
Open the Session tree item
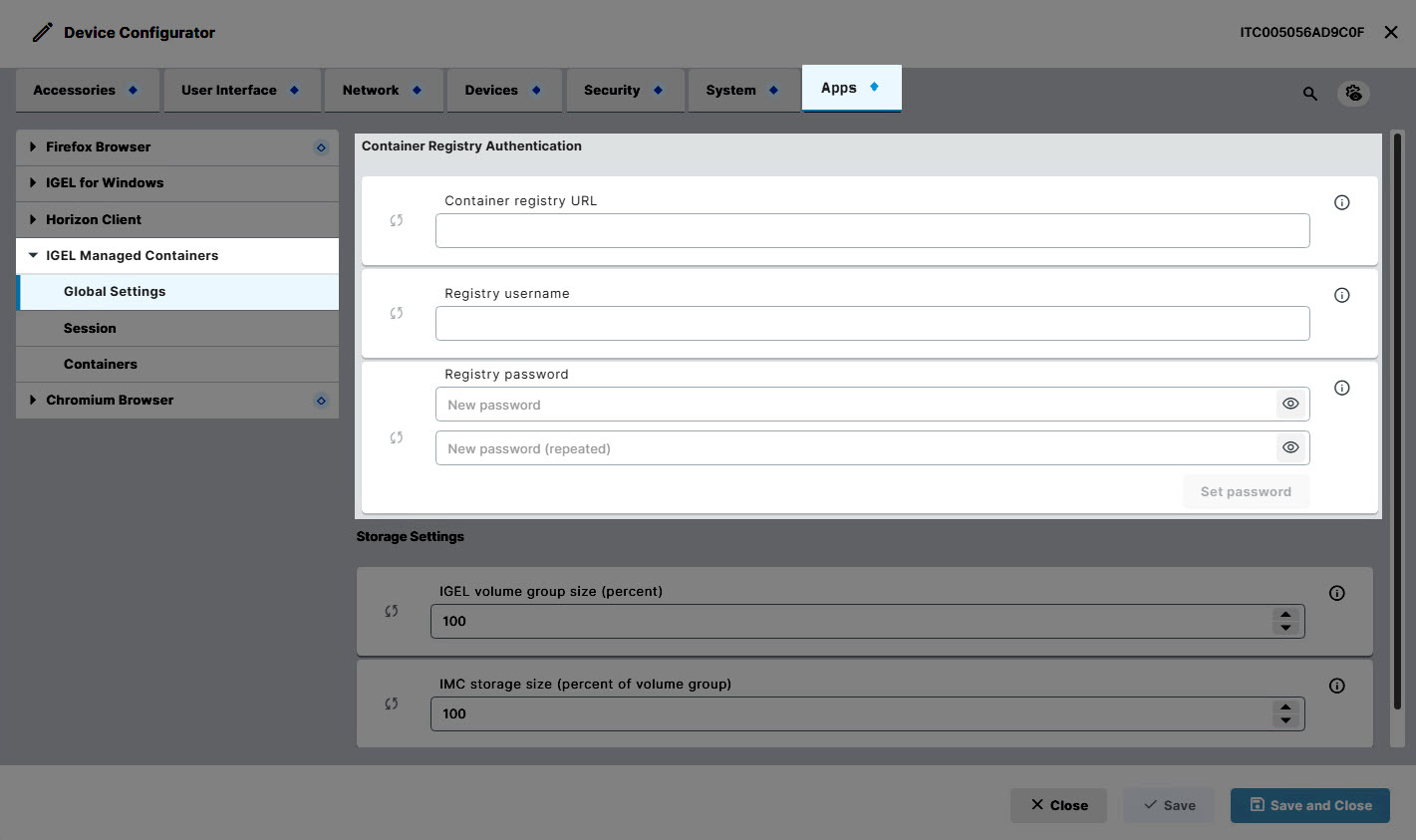177,328
